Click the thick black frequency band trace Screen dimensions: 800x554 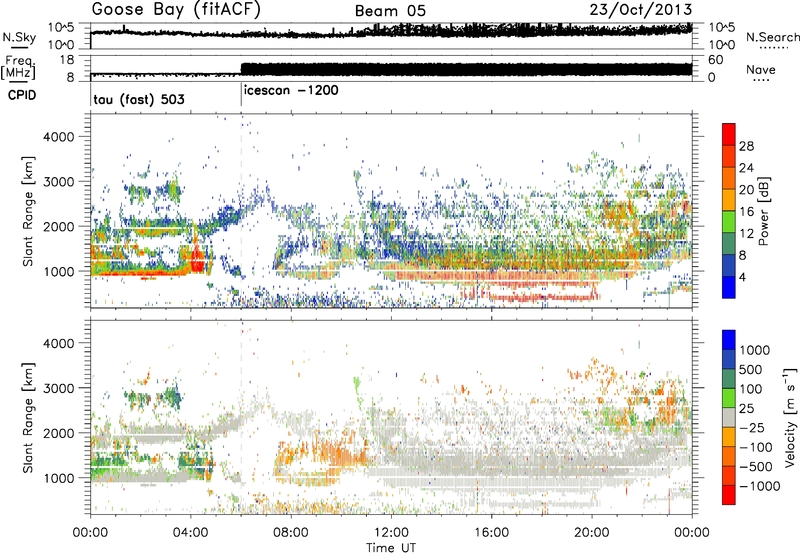coord(466,69)
